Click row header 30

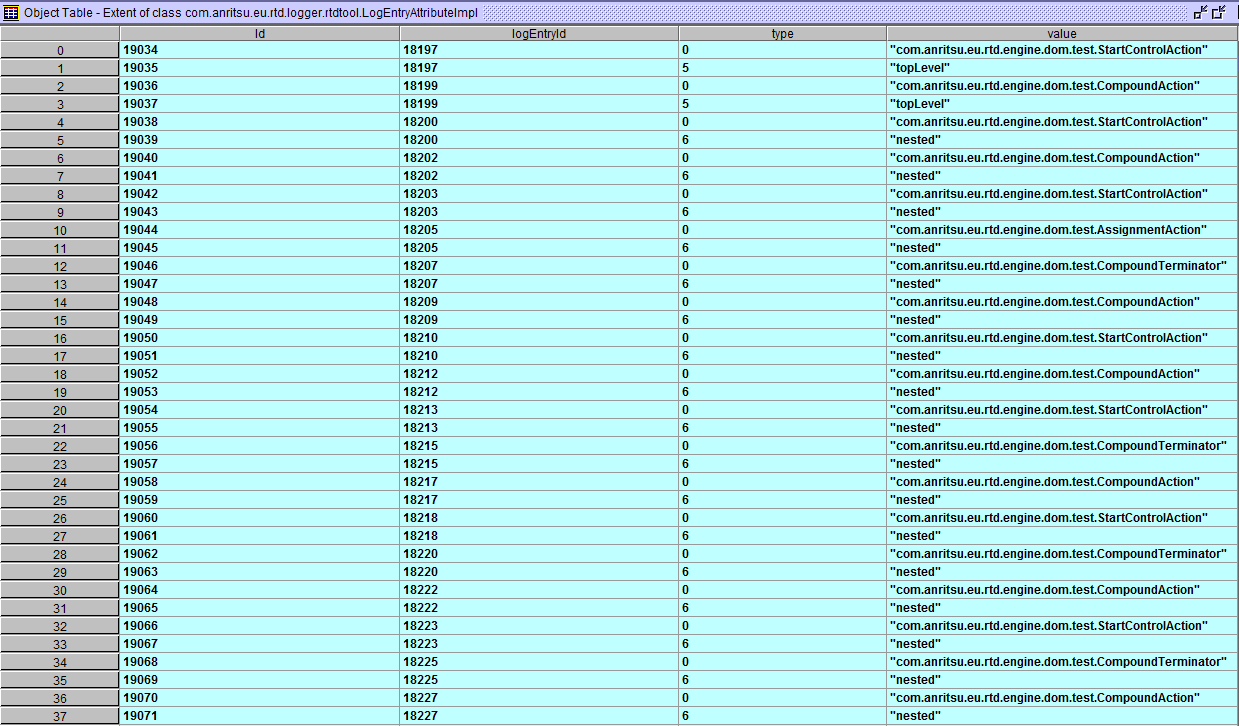click(x=60, y=590)
